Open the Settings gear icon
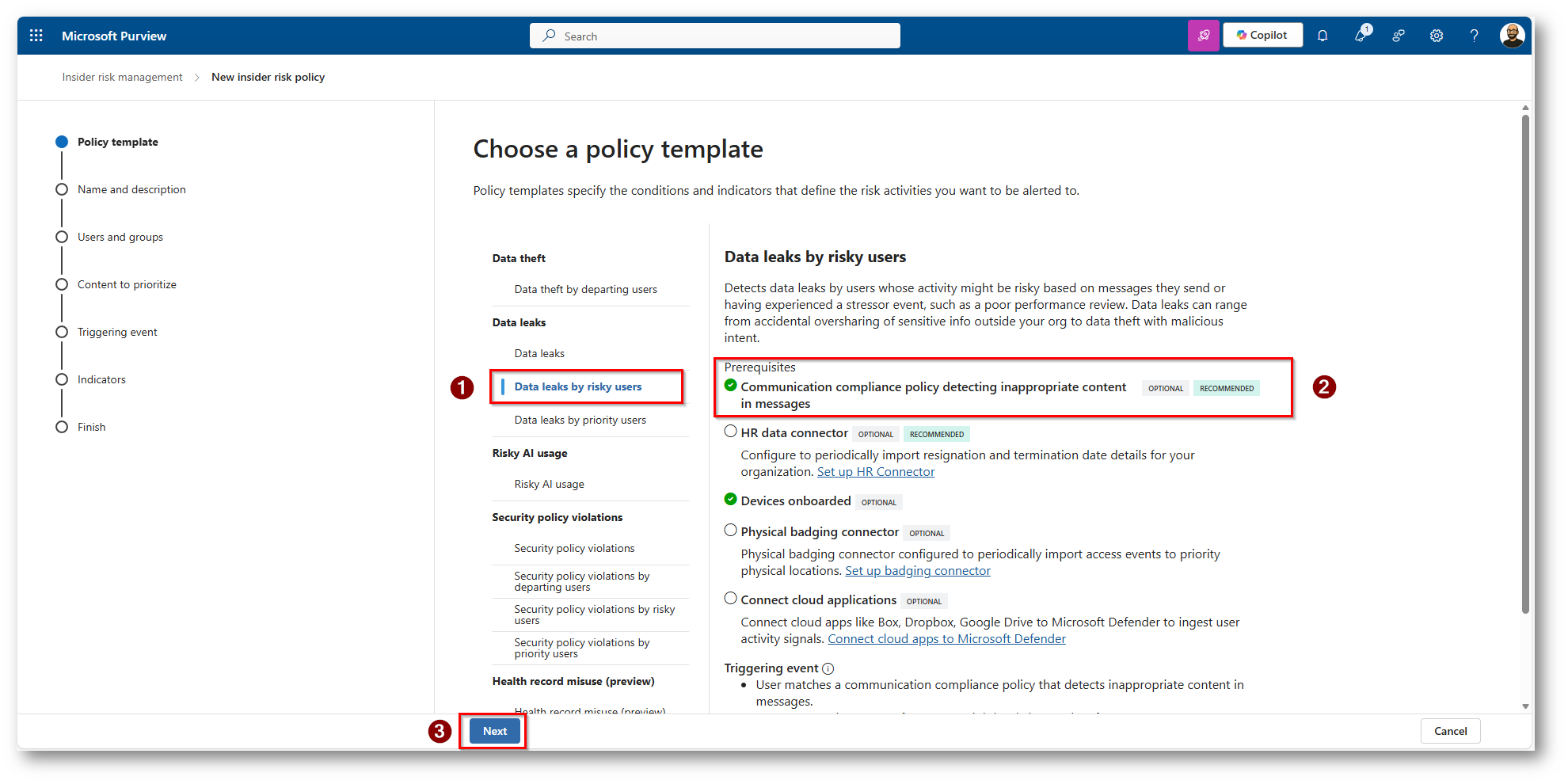This screenshot has height=784, width=1568. tap(1437, 36)
